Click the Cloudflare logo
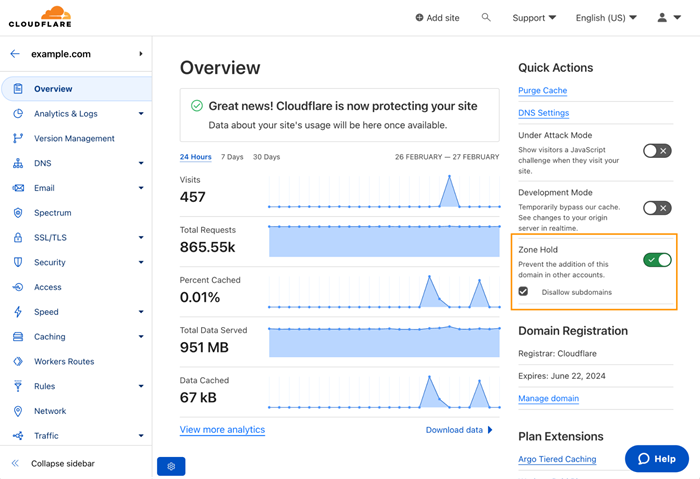Screen dimensions: 700x479 coord(40,17)
